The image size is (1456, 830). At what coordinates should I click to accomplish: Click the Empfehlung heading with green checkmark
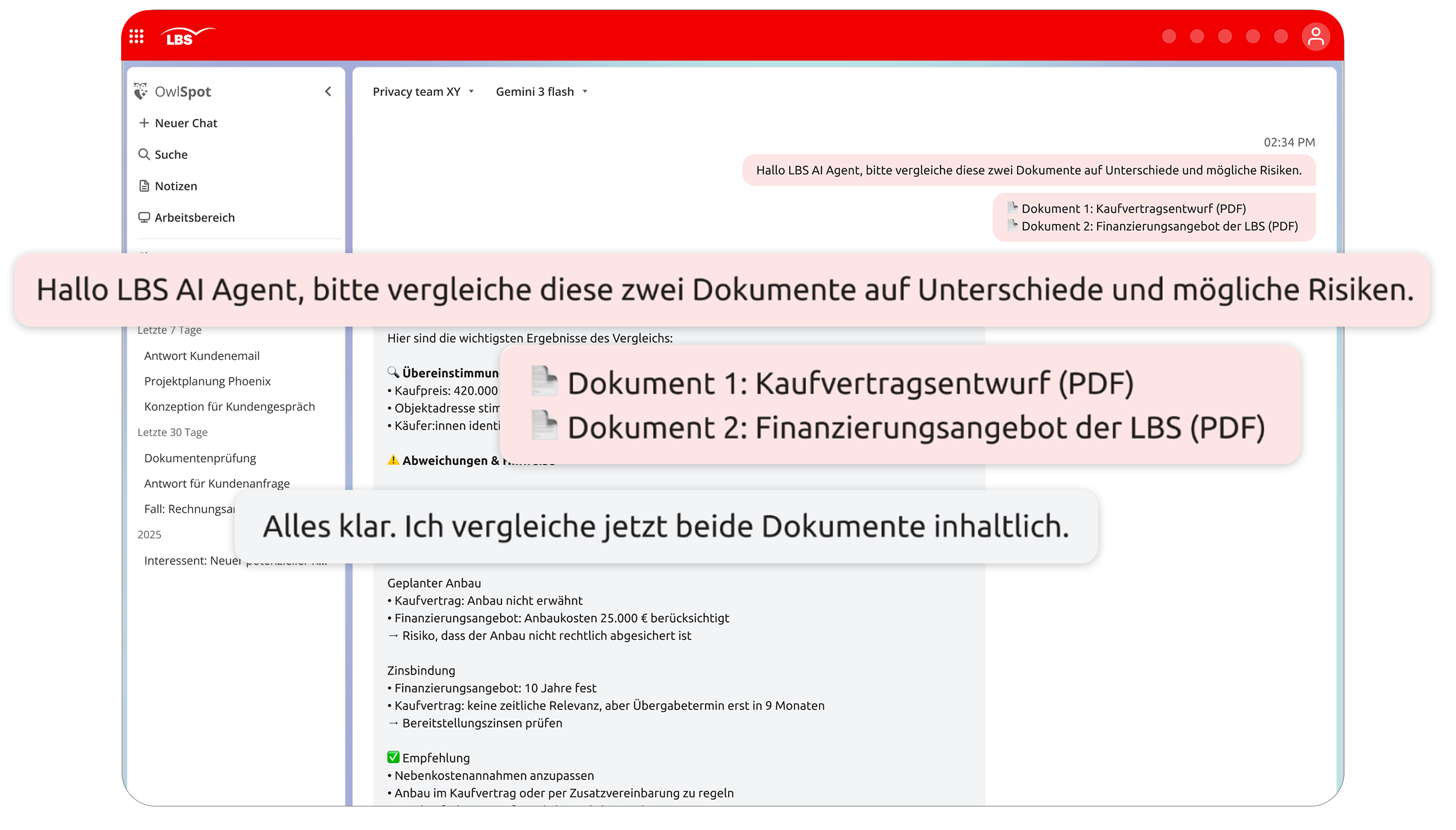click(x=428, y=758)
